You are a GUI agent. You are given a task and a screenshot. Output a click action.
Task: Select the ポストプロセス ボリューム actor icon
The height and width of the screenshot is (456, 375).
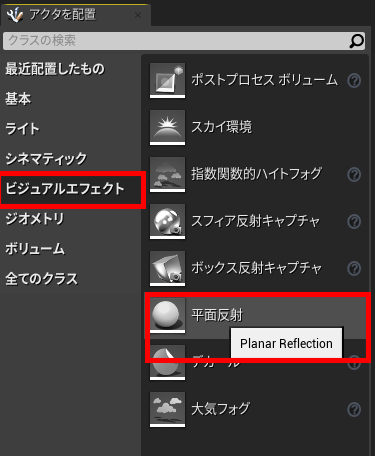[x=167, y=80]
